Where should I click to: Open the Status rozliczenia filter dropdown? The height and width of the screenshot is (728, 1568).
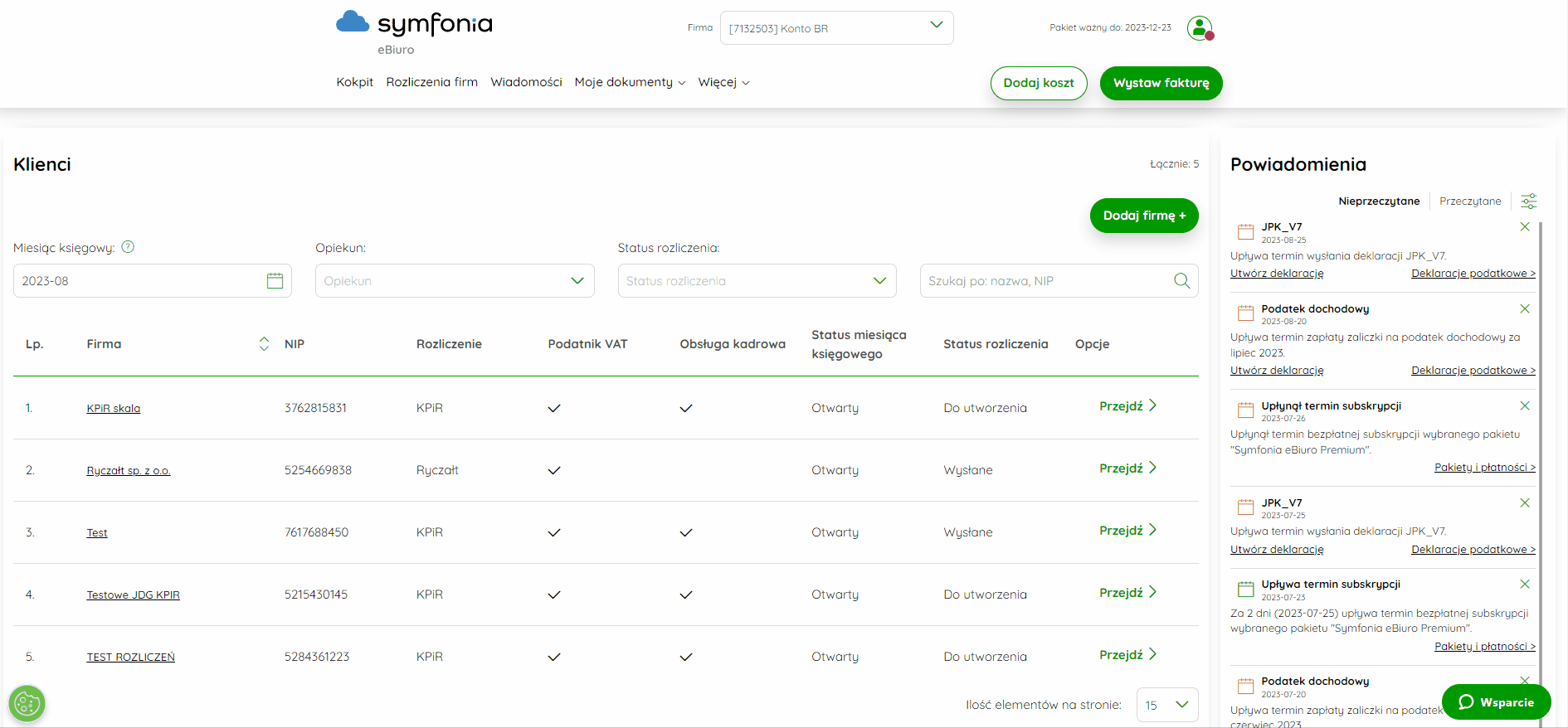[x=757, y=281]
